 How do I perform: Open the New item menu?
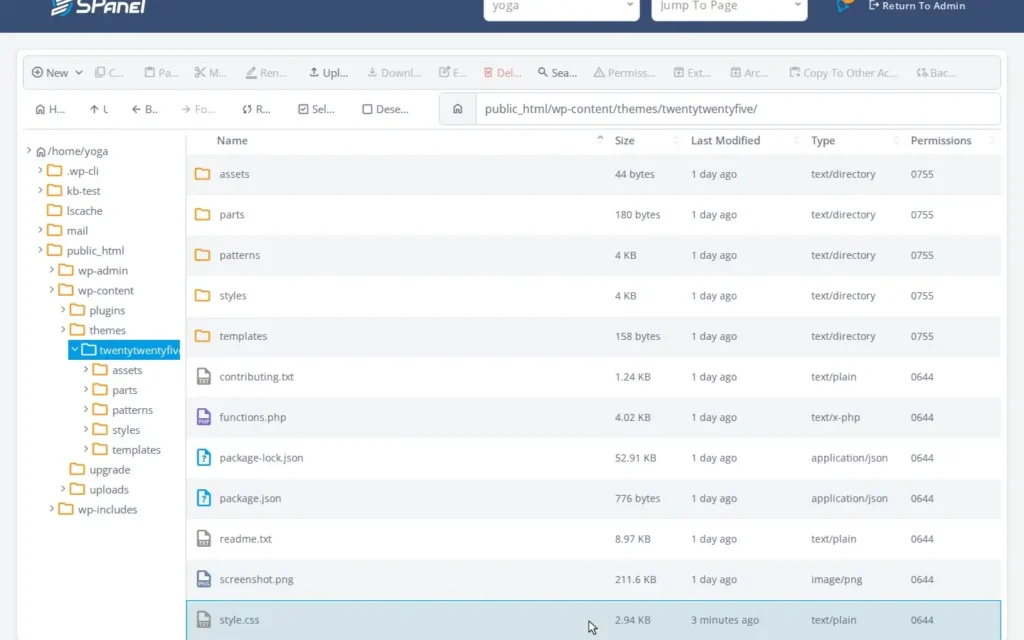pyautogui.click(x=57, y=72)
